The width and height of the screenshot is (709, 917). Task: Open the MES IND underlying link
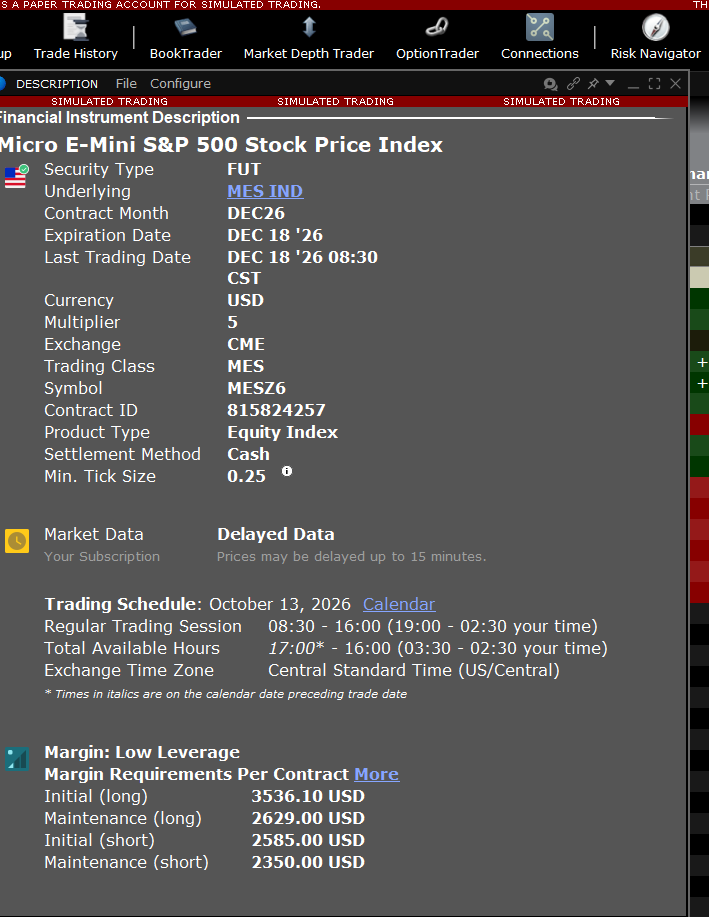(x=265, y=191)
